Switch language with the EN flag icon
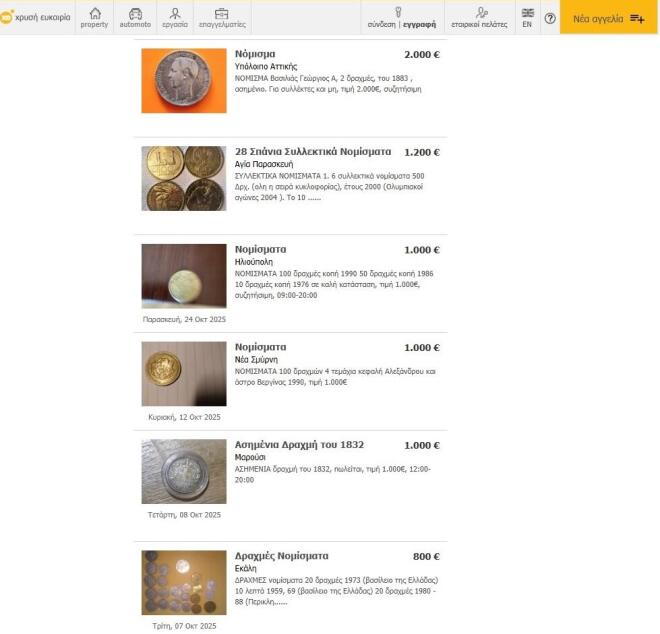This screenshot has height=634, width=660. 527,13
